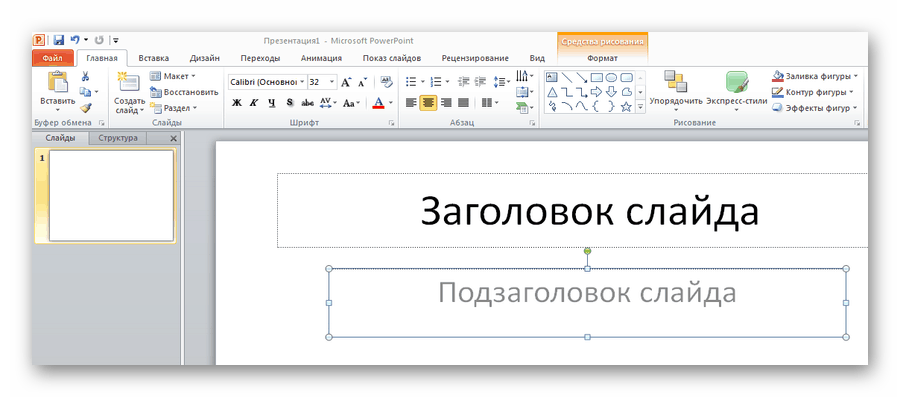This screenshot has height=397, width=900.
Task: Select the Format Painter brush icon
Action: 86,107
